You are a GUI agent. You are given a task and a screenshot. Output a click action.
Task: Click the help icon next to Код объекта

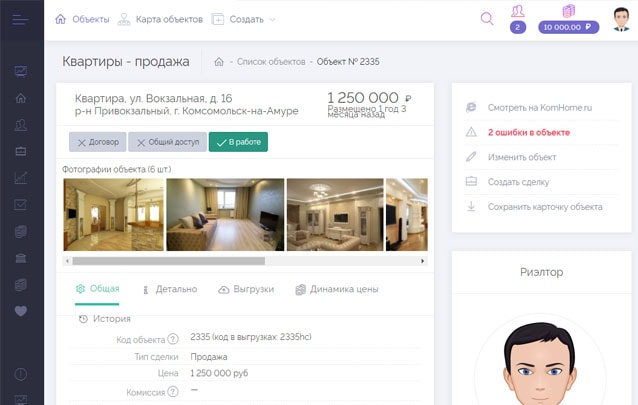(173, 339)
